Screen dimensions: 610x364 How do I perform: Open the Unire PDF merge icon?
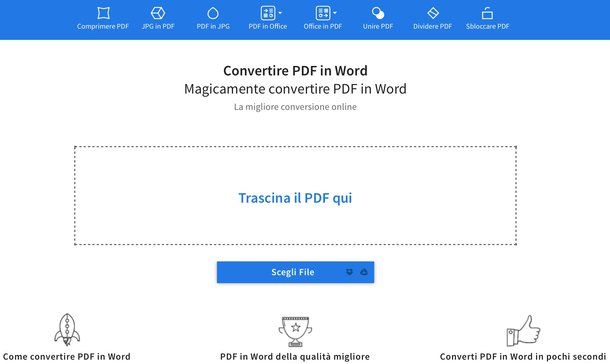point(378,13)
